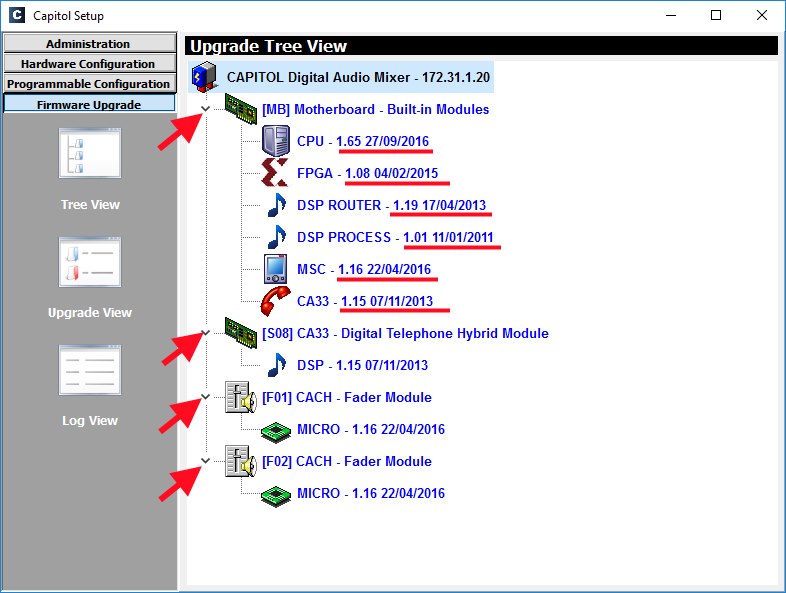Screen dimensions: 786x593
Task: Select the DSP PROCESS - 1.01 entry
Action: click(395, 237)
